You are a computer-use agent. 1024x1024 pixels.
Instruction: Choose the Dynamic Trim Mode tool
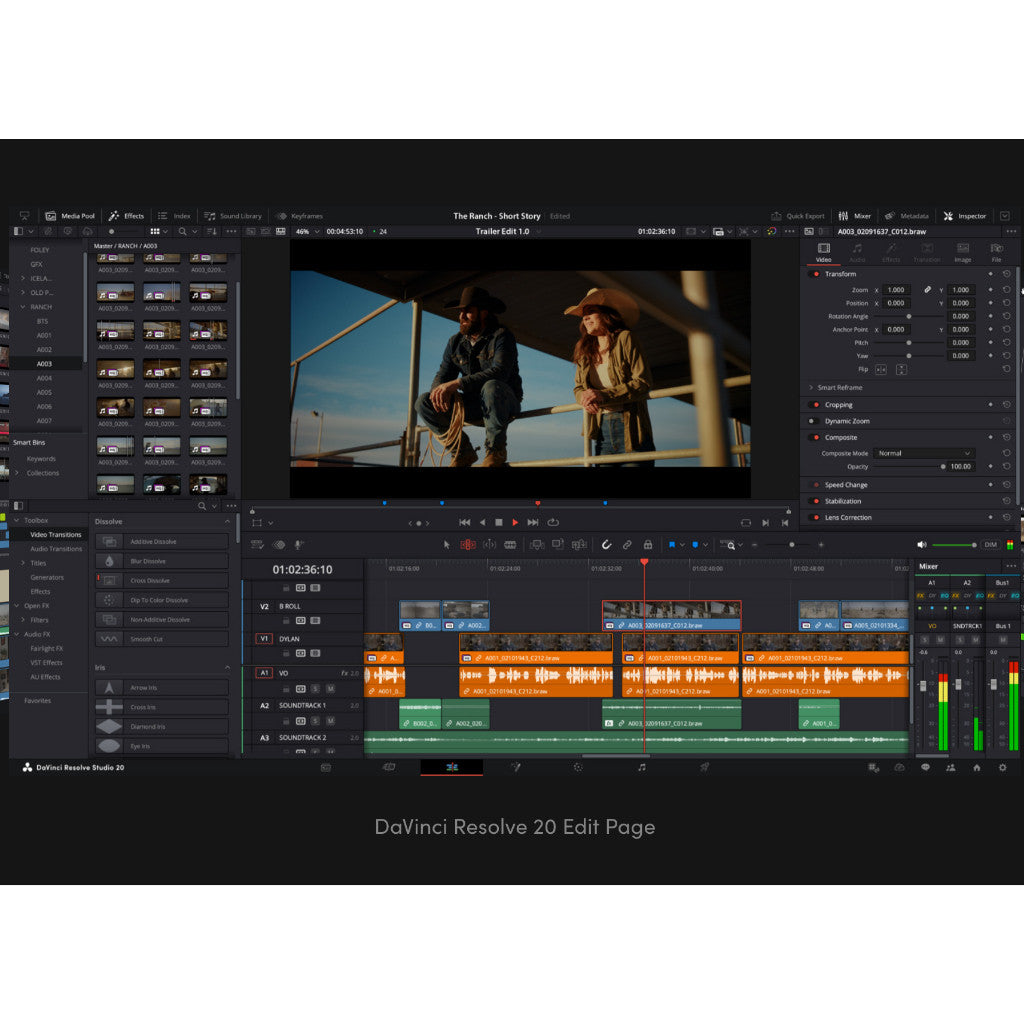[489, 545]
